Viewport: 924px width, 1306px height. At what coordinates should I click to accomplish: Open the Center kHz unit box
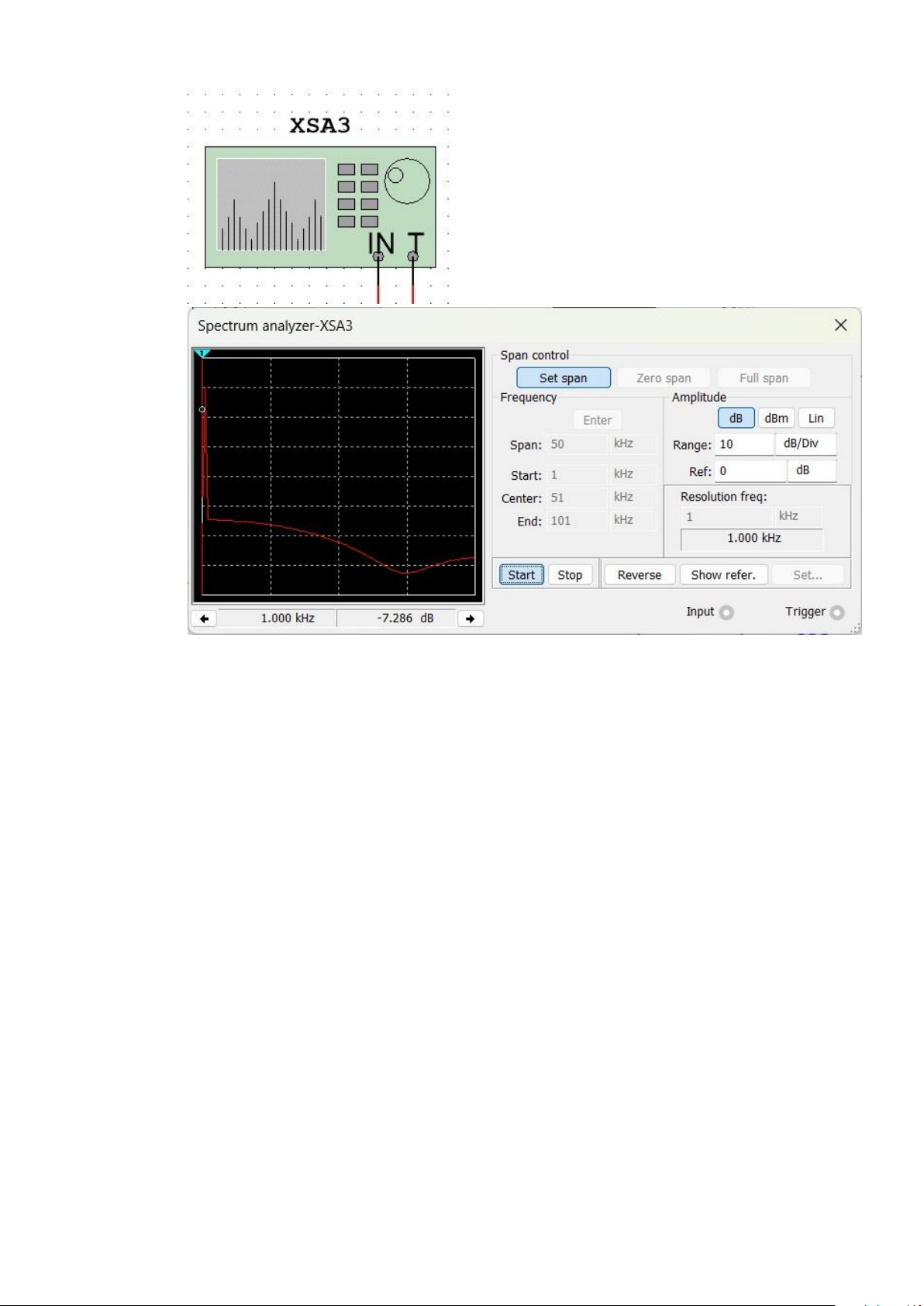click(633, 498)
